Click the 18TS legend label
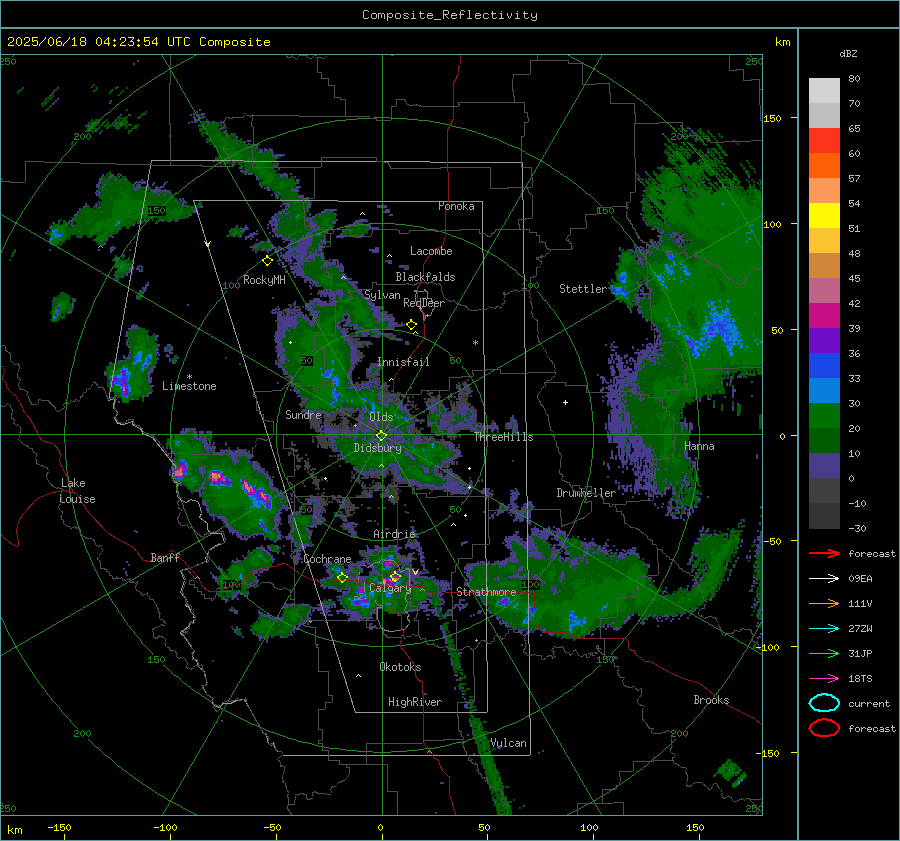The height and width of the screenshot is (841, 900). pyautogui.click(x=860, y=679)
